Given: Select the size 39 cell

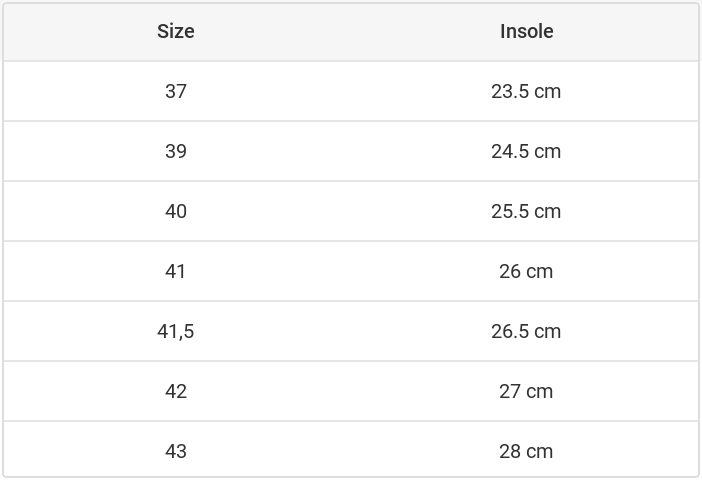Looking at the screenshot, I should 176,151.
